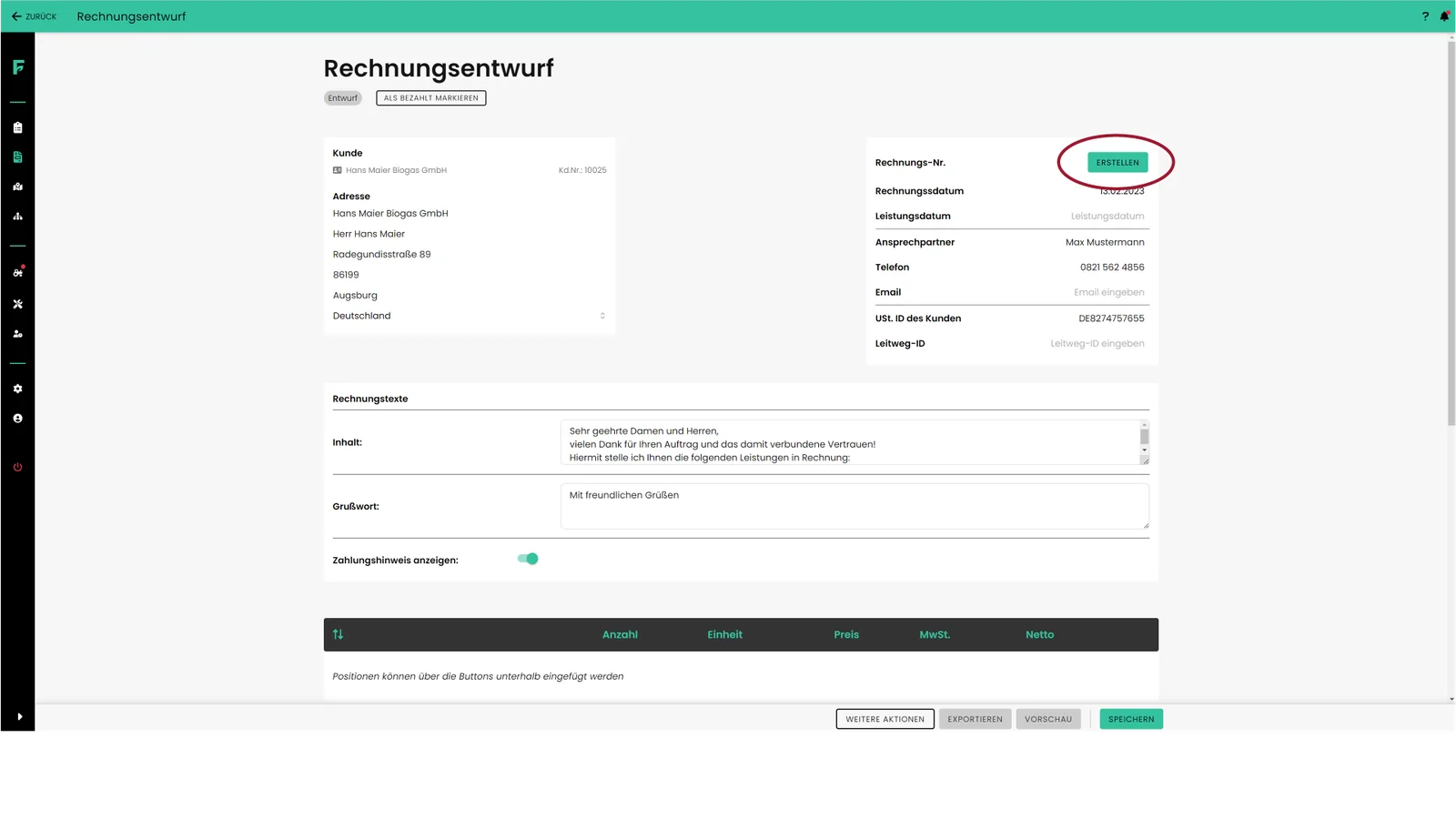The image size is (1456, 819).
Task: Click the Kd.Nr.: 10025 text
Action: pos(582,170)
